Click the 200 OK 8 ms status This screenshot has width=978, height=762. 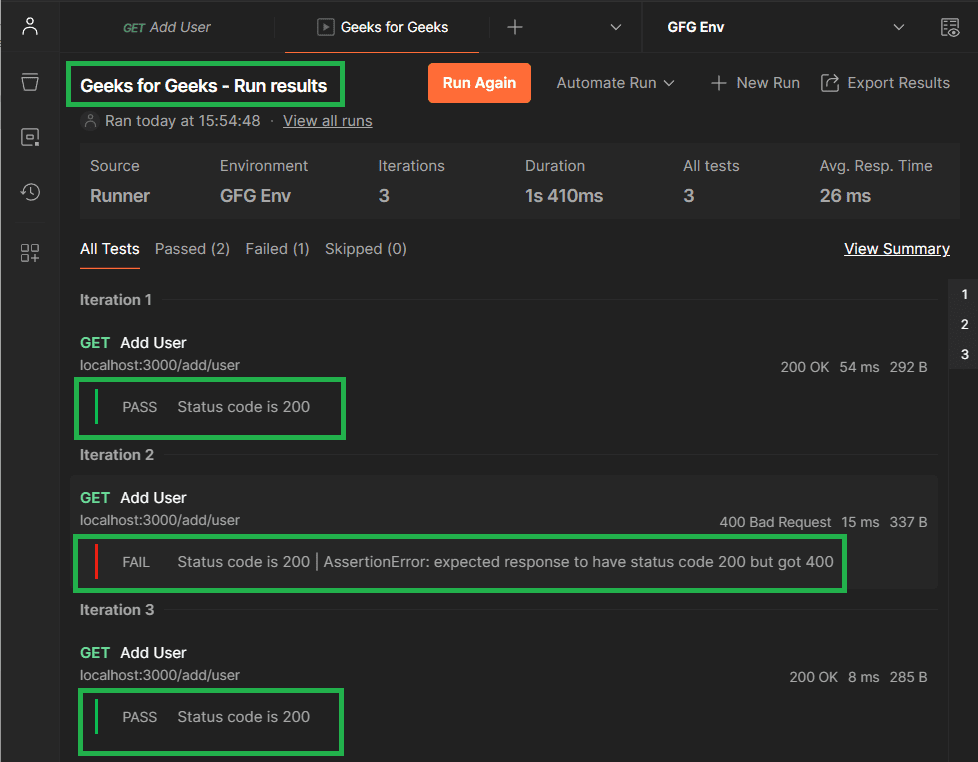click(x=834, y=677)
